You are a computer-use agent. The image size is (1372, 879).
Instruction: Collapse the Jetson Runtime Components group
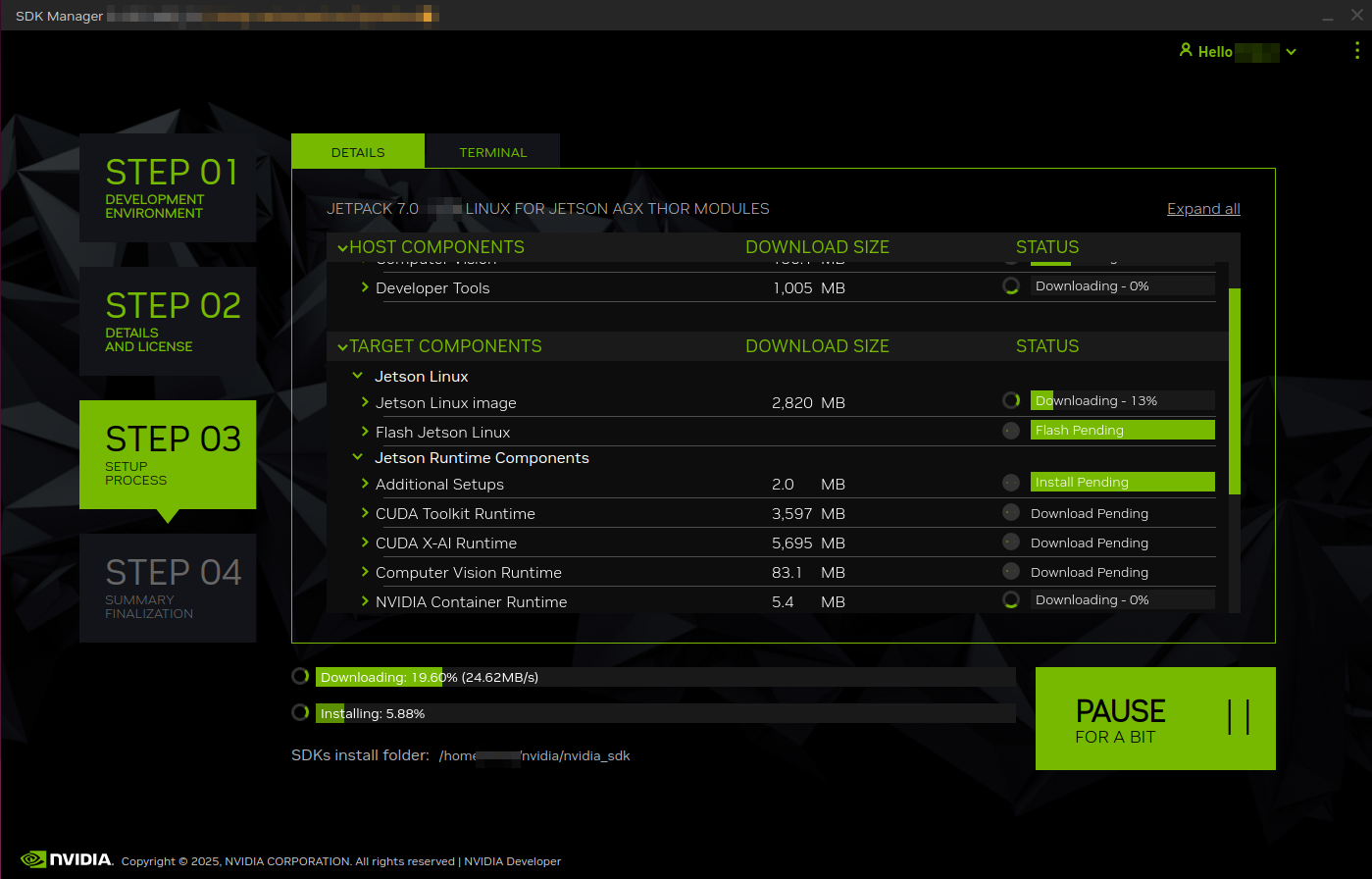357,457
